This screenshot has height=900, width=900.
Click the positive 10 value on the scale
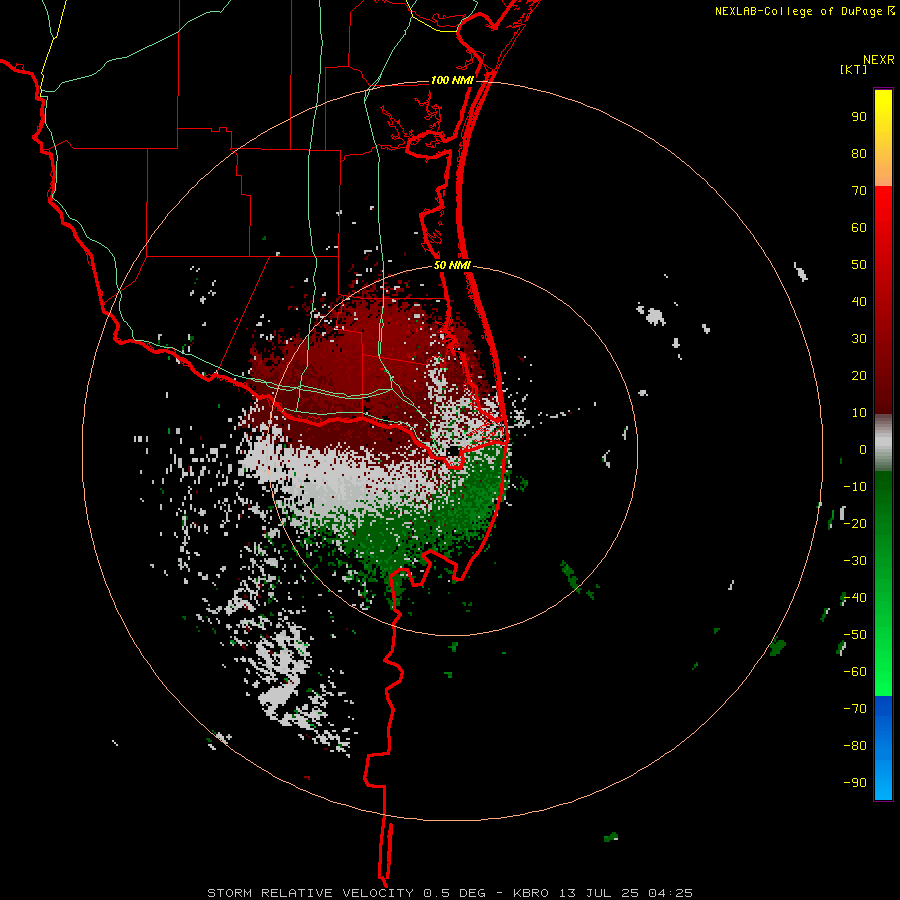(x=859, y=413)
